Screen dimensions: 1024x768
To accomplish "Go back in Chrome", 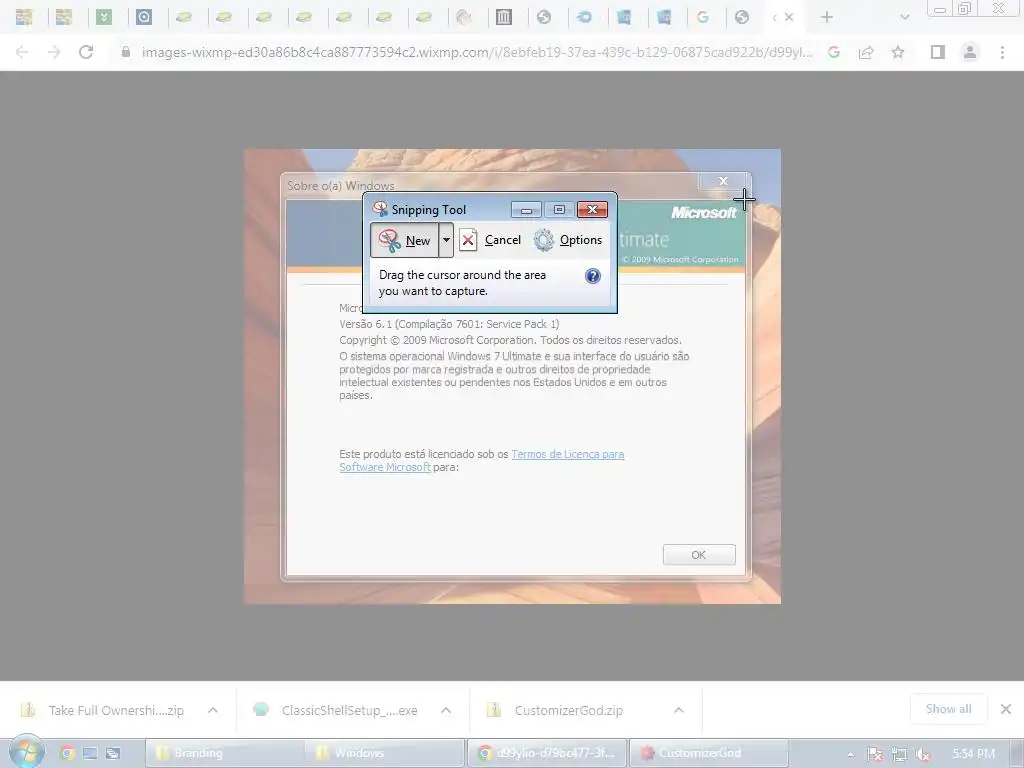I will (22, 52).
